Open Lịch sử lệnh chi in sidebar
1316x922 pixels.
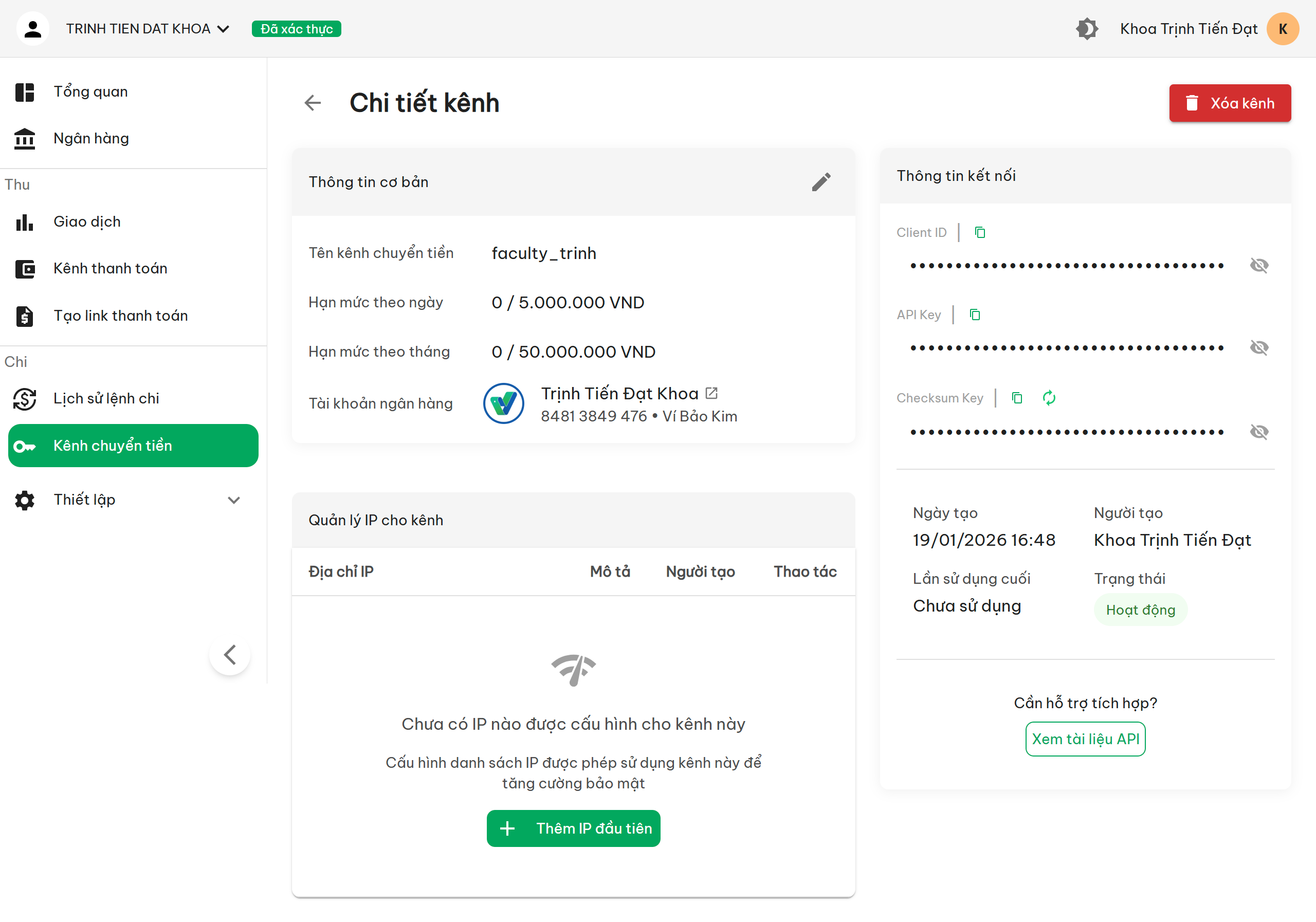pos(106,398)
